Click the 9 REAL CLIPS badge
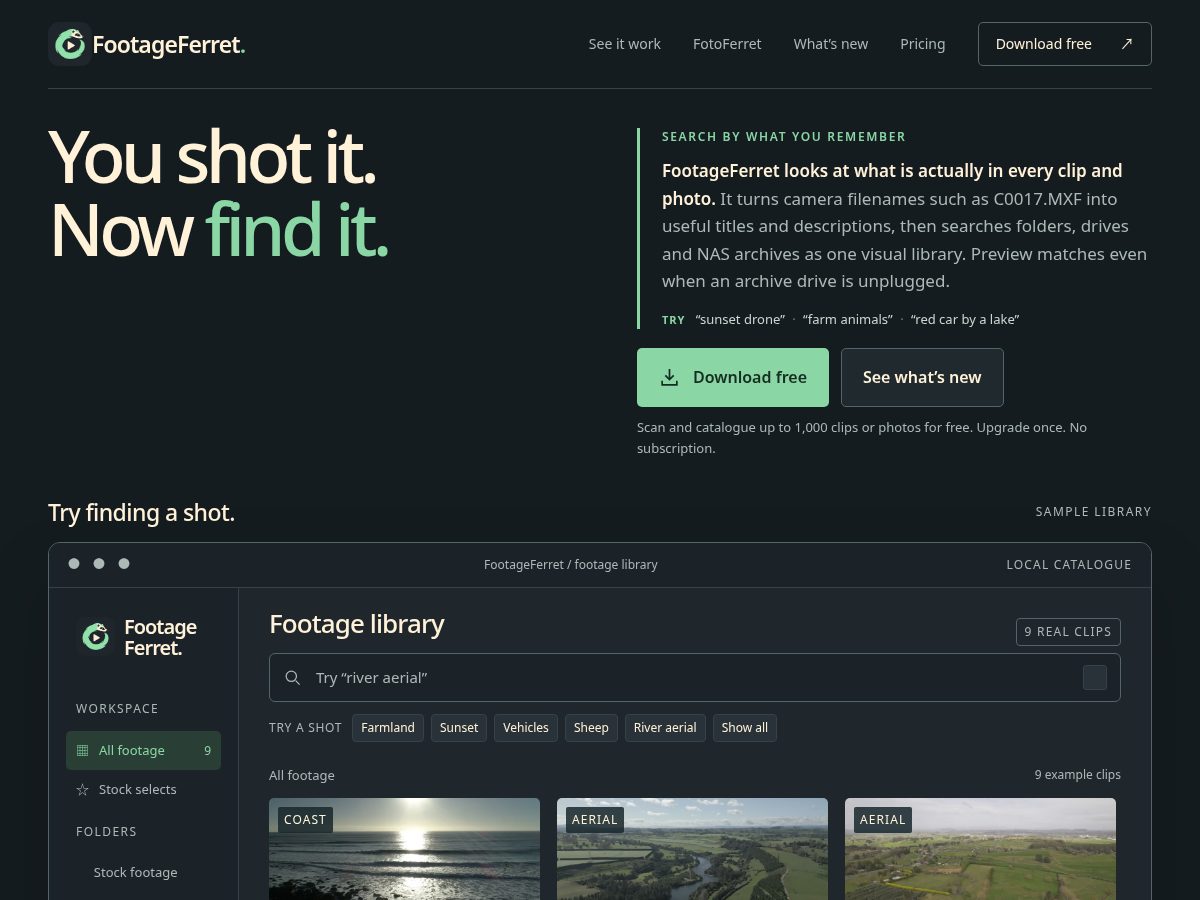This screenshot has height=900, width=1200. point(1068,632)
